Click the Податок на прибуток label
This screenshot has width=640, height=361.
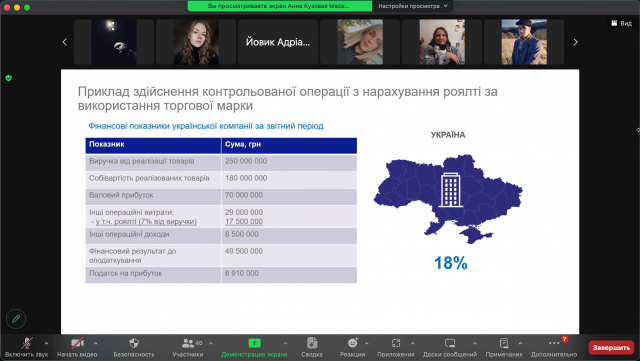coord(125,273)
